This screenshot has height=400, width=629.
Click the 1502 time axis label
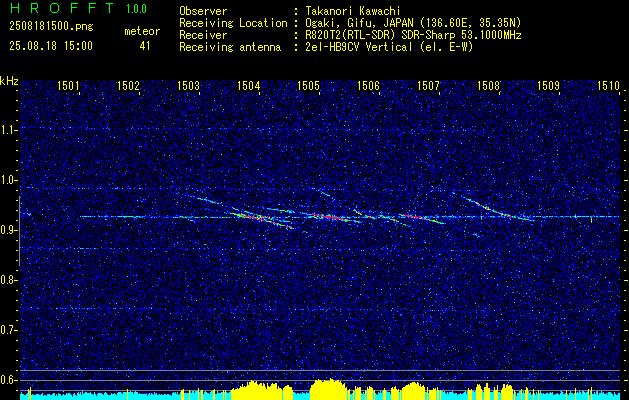coord(128,85)
